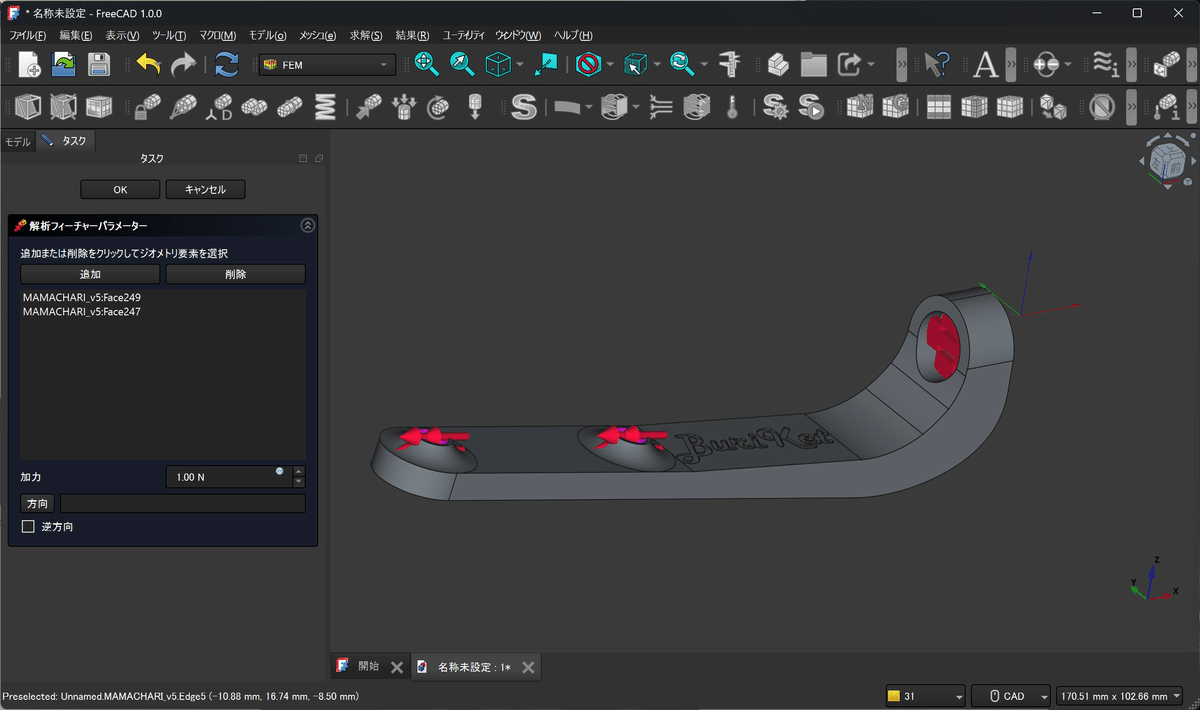The height and width of the screenshot is (710, 1200).
Task: Click the What's This help cursor icon
Action: pos(936,65)
